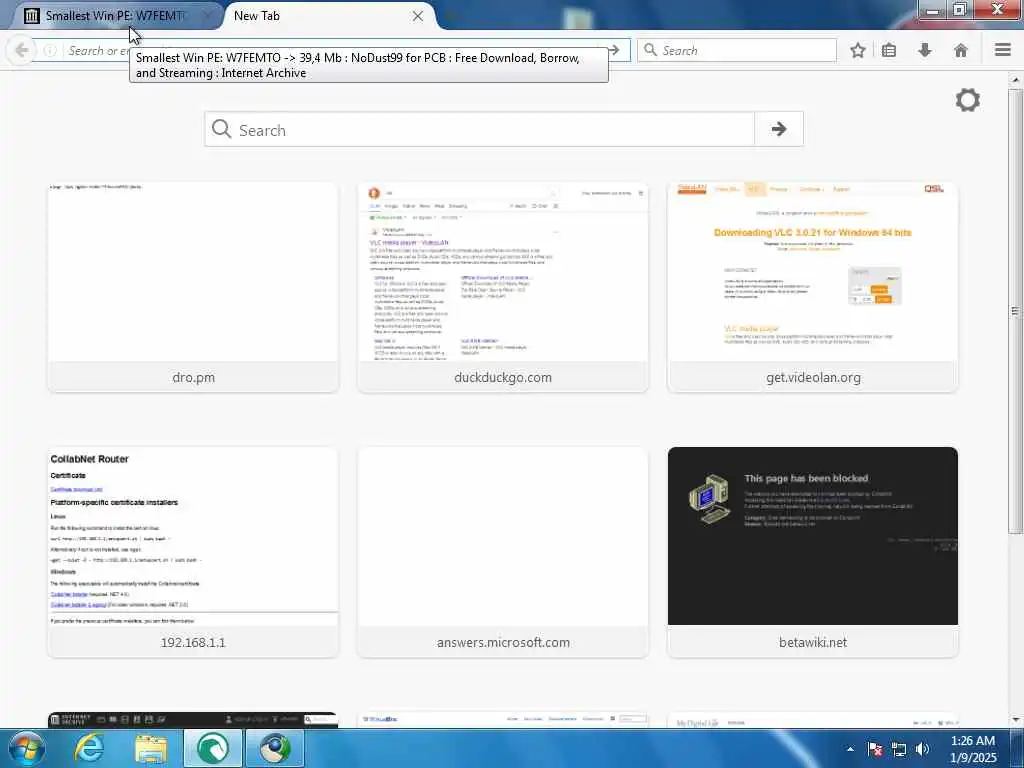This screenshot has height=768, width=1024.
Task: Open the get.videolan.org tile
Action: (813, 287)
